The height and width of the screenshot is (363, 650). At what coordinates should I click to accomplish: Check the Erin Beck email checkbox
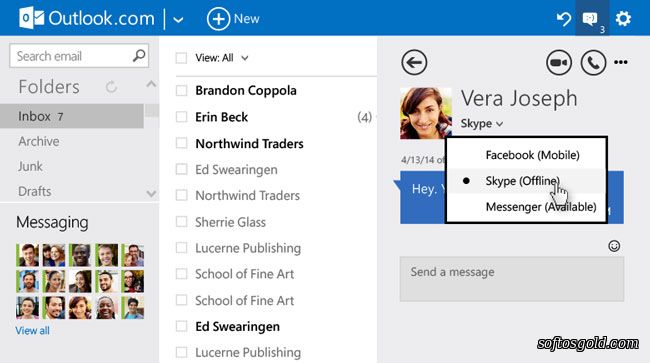tap(181, 117)
